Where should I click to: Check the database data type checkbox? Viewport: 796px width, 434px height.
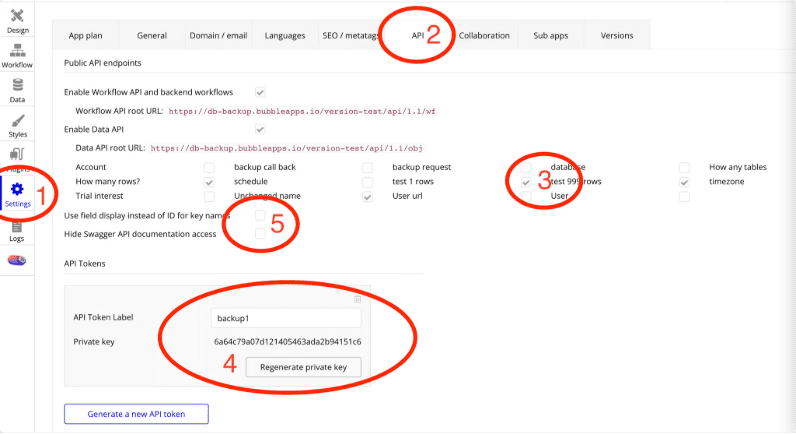[x=684, y=167]
